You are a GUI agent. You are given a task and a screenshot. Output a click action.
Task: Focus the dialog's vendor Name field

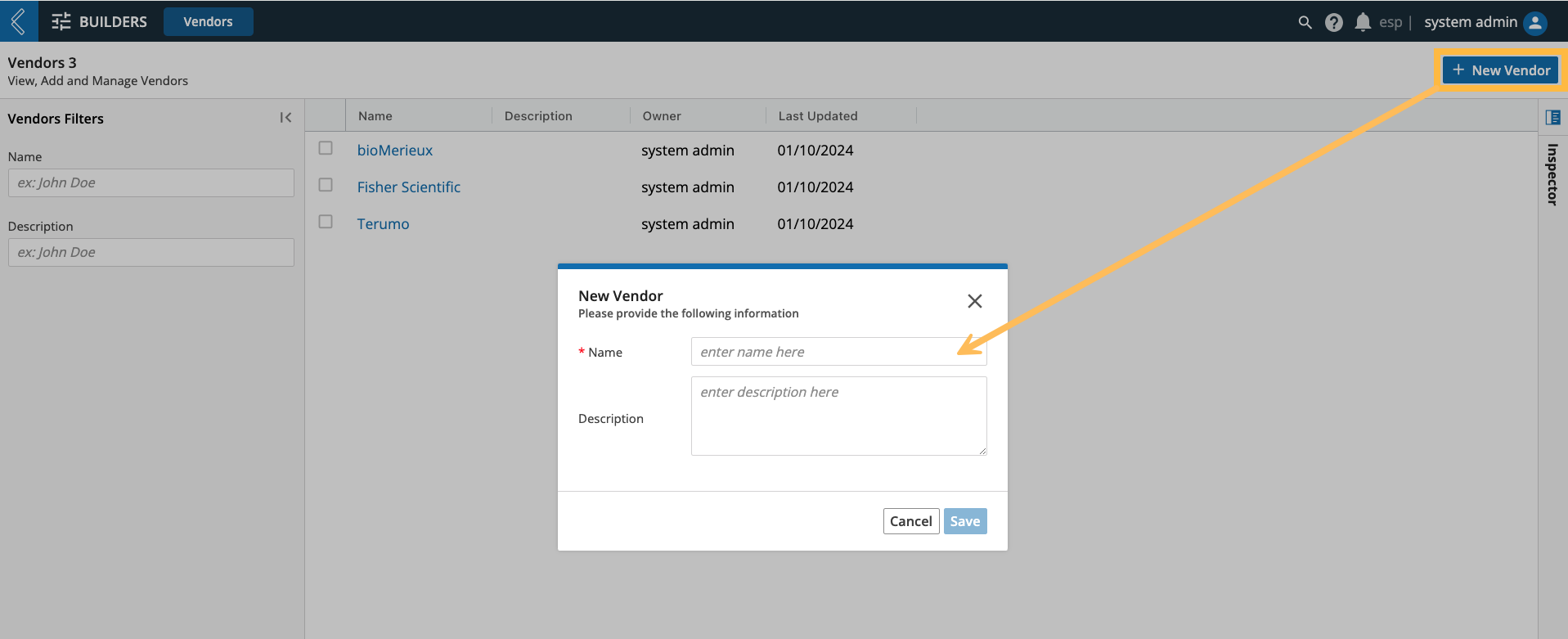(x=839, y=352)
